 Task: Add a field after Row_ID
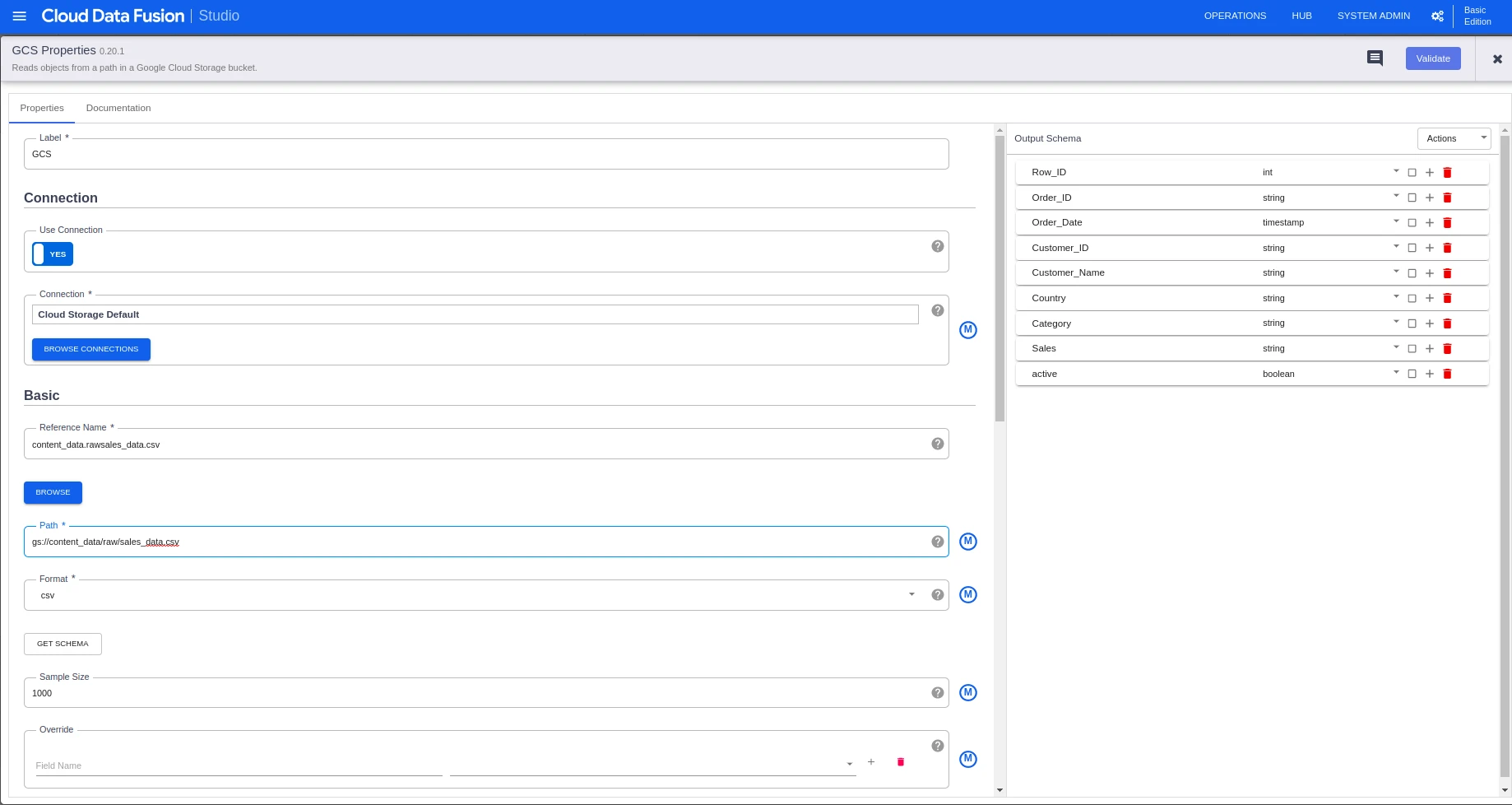click(1430, 172)
